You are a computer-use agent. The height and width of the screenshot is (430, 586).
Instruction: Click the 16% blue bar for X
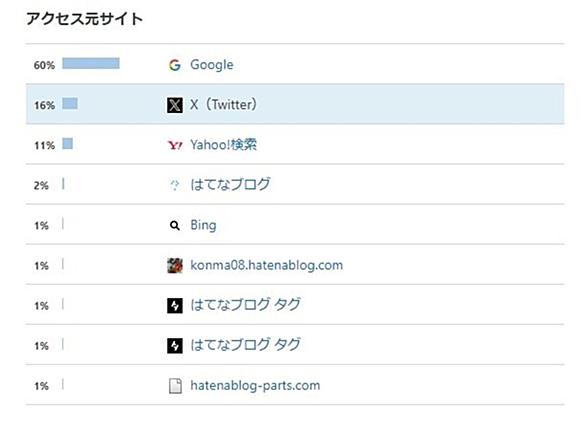(x=70, y=103)
